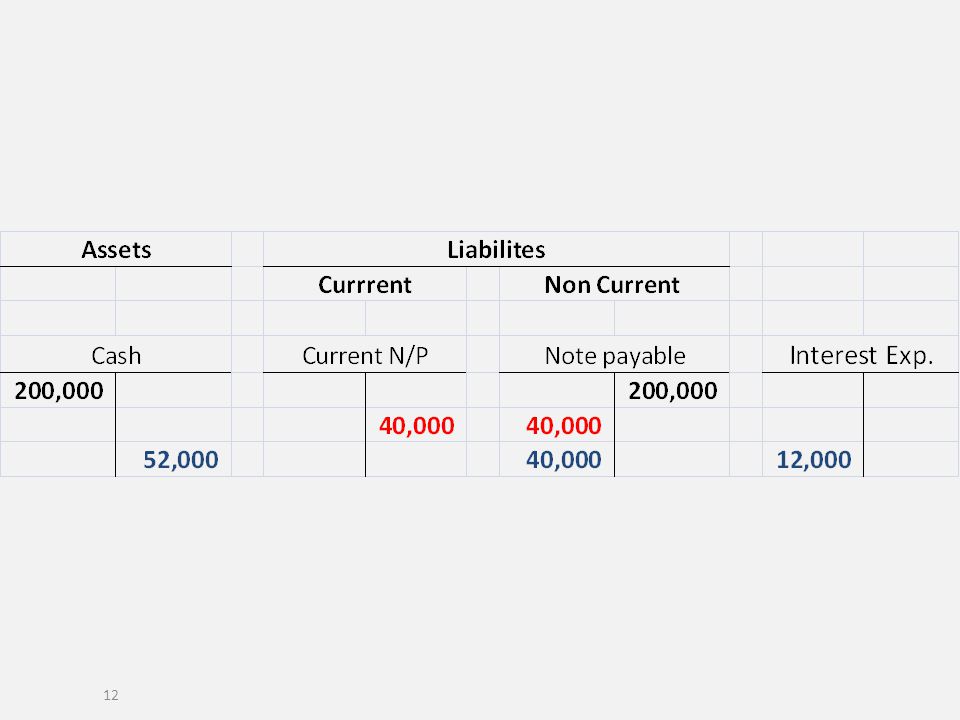Select the 52,000 credit under Cash
960x720 pixels.
181,459
